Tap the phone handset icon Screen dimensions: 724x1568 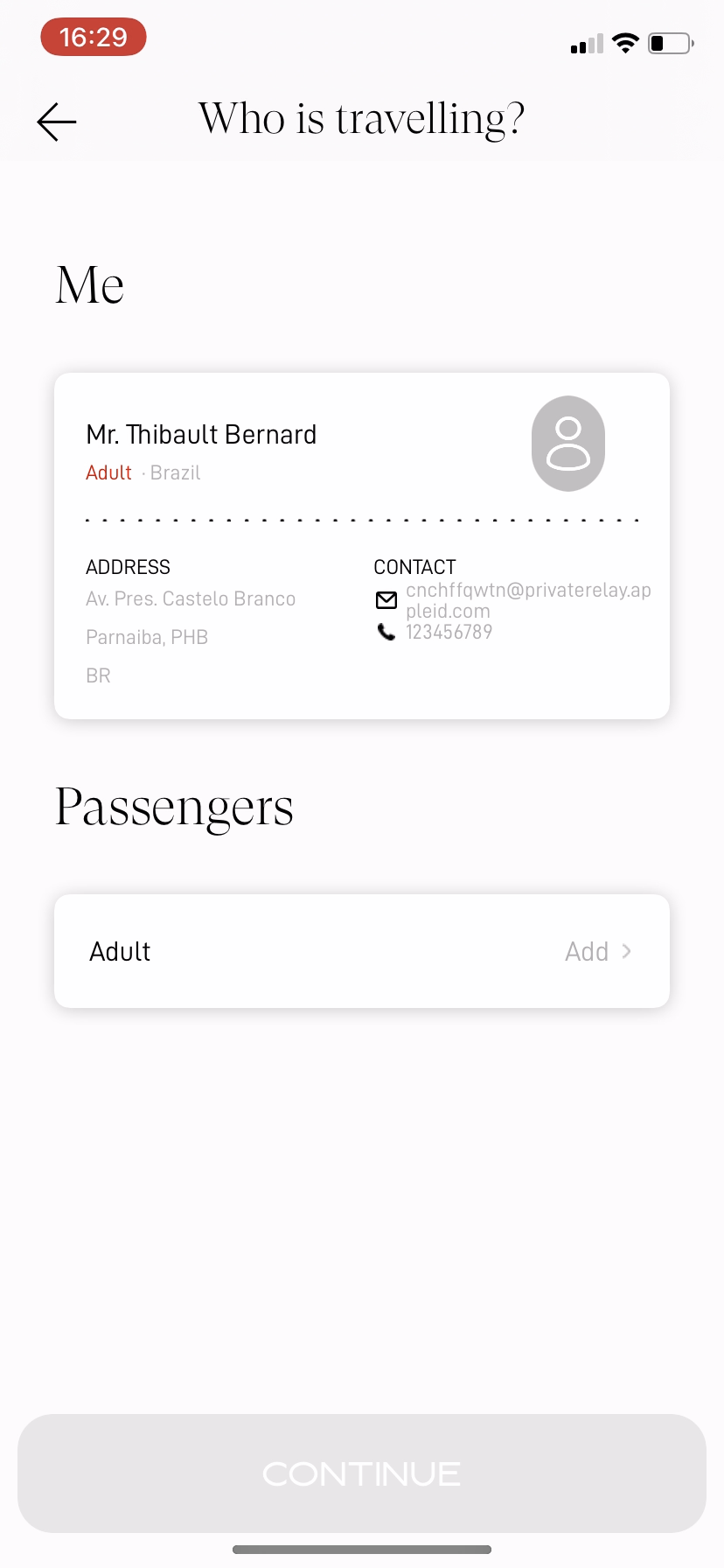click(x=386, y=632)
